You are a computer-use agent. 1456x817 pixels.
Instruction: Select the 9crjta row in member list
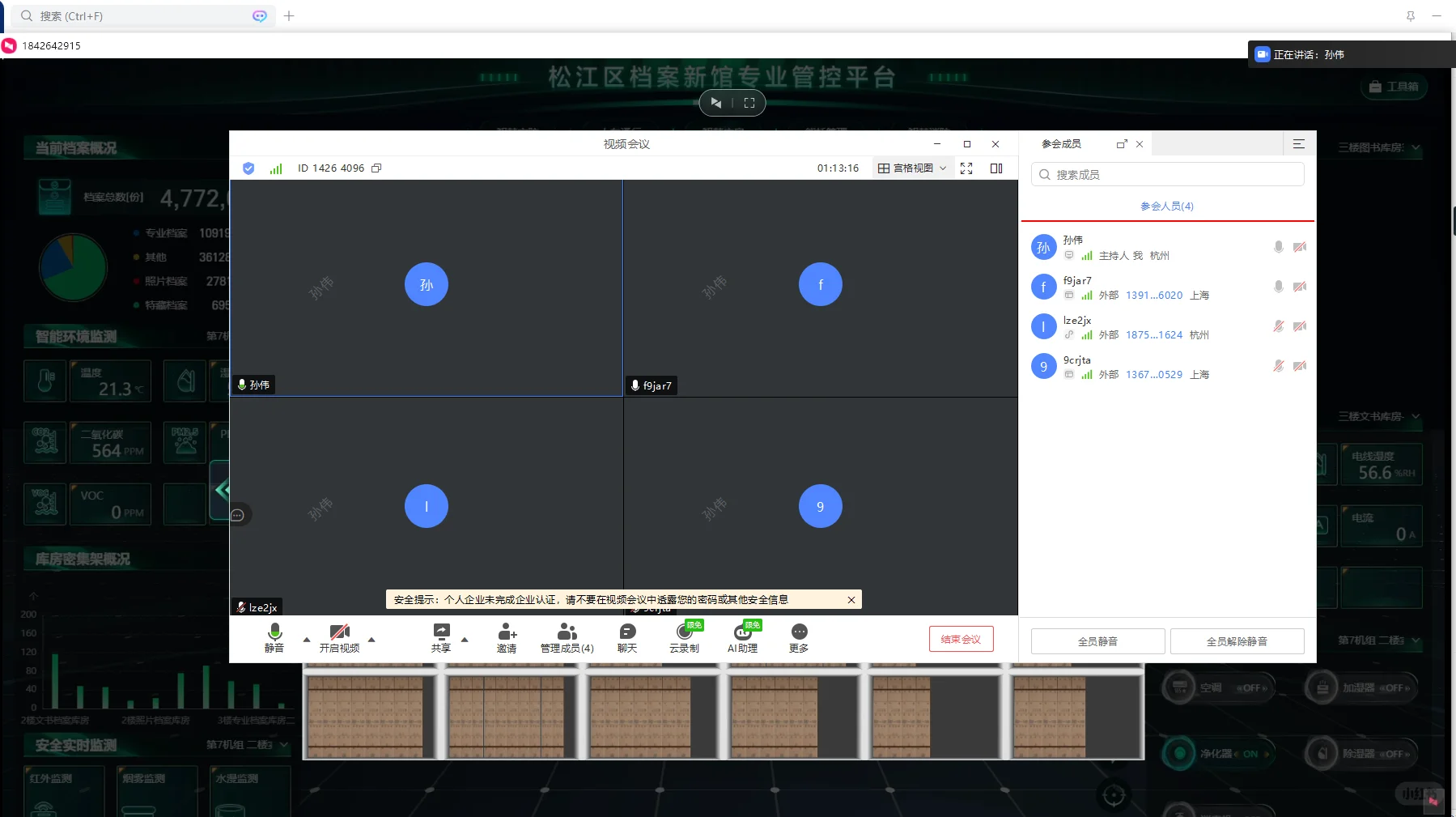(1167, 367)
